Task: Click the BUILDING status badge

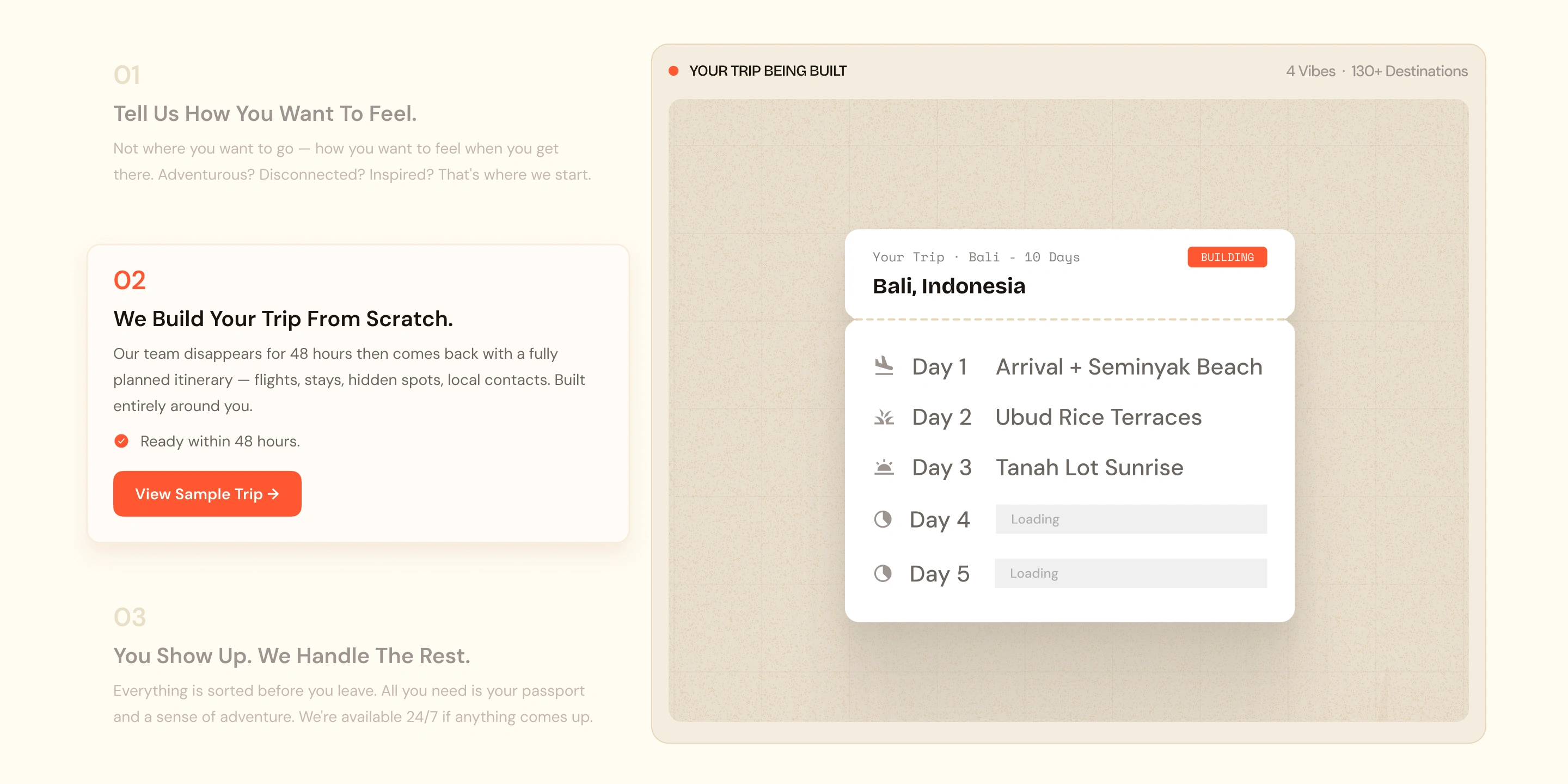Action: [1227, 257]
